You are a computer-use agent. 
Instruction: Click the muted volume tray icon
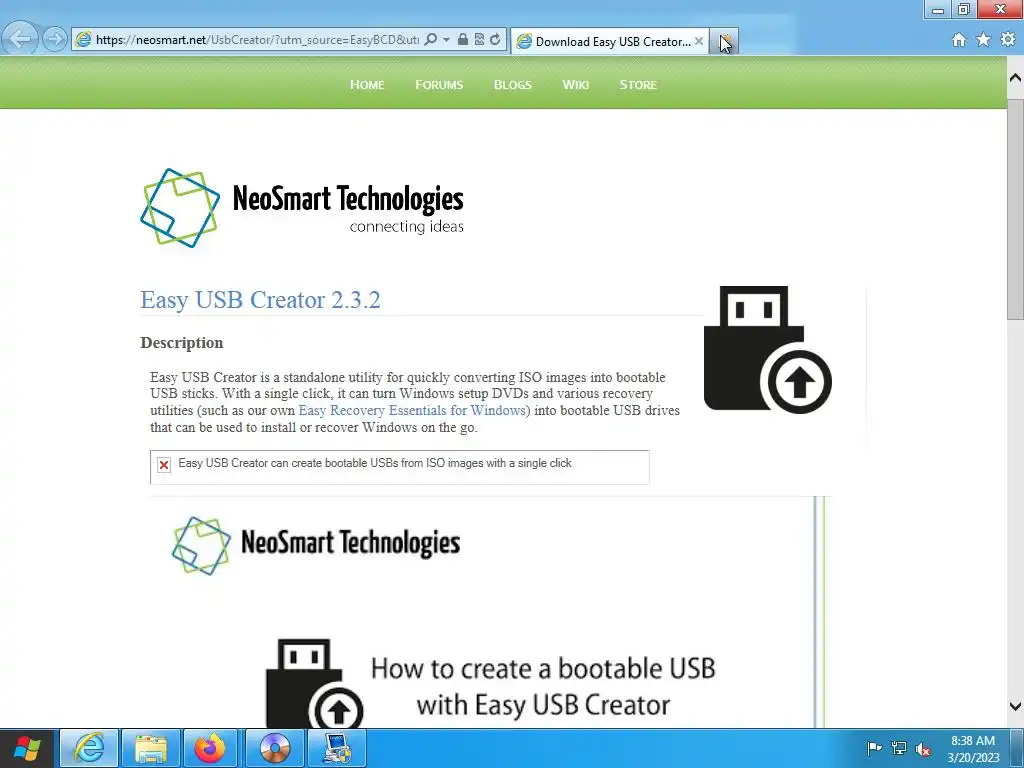pyautogui.click(x=923, y=748)
